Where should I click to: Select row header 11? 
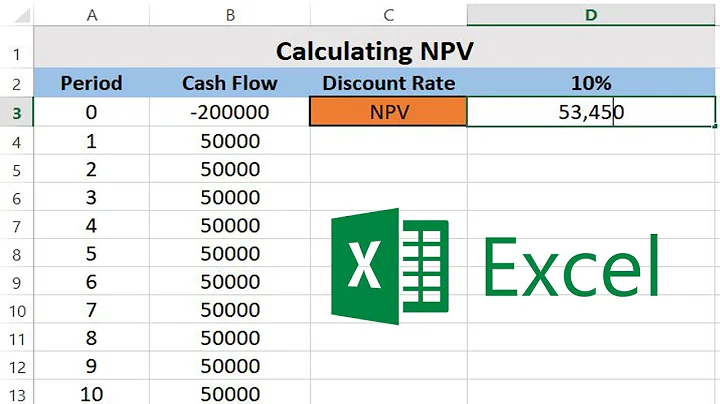click(17, 339)
